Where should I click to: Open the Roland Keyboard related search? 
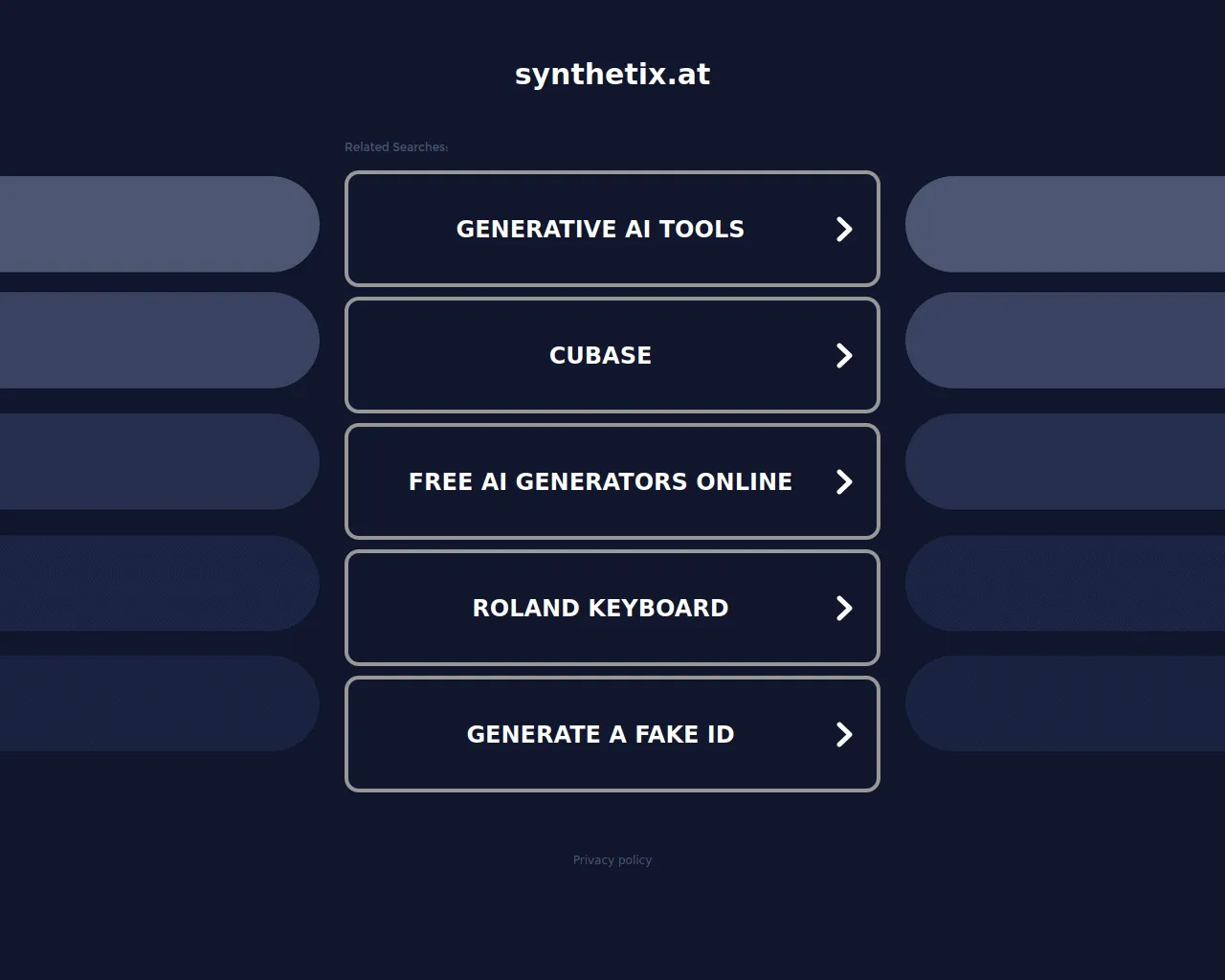pyautogui.click(x=612, y=608)
